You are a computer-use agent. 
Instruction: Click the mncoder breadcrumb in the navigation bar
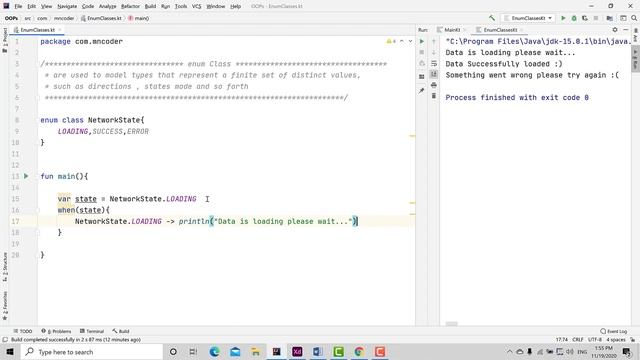64,18
